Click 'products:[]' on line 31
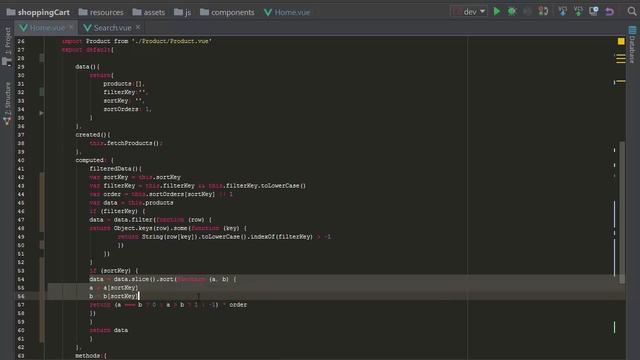The image size is (640, 360). click(123, 84)
